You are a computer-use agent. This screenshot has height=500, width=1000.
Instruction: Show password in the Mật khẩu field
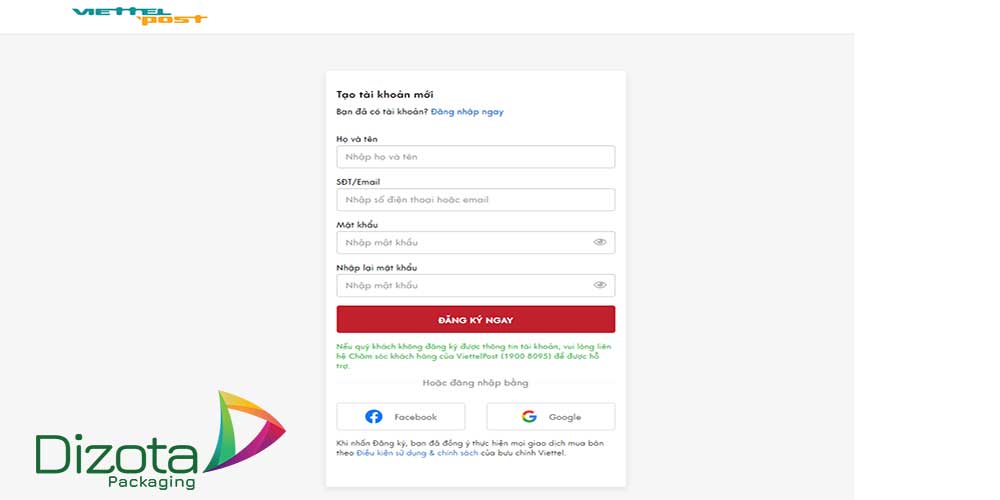[600, 242]
